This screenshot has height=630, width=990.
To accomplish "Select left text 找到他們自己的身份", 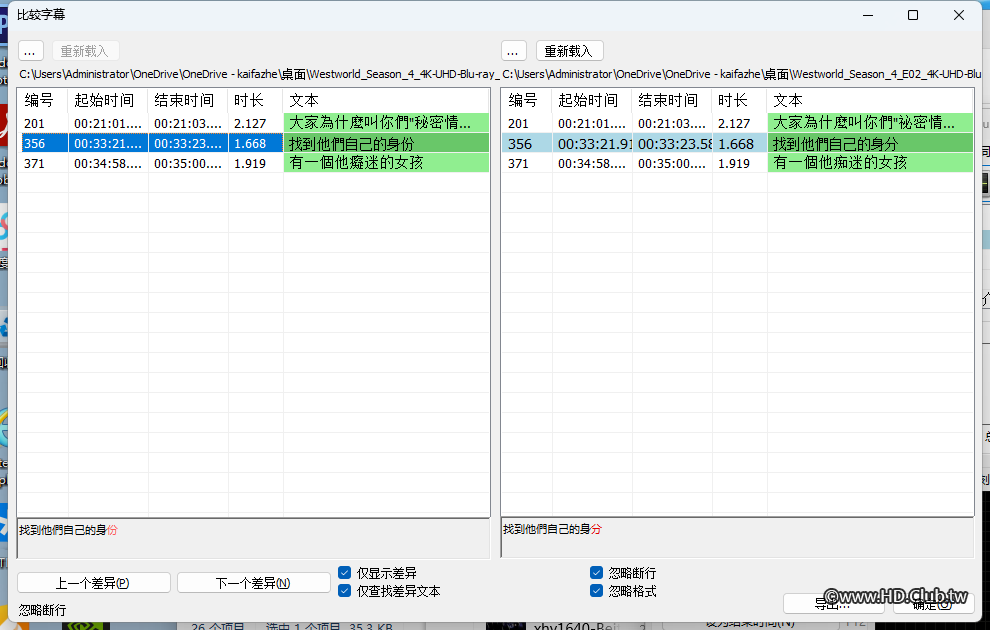I will [x=352, y=143].
